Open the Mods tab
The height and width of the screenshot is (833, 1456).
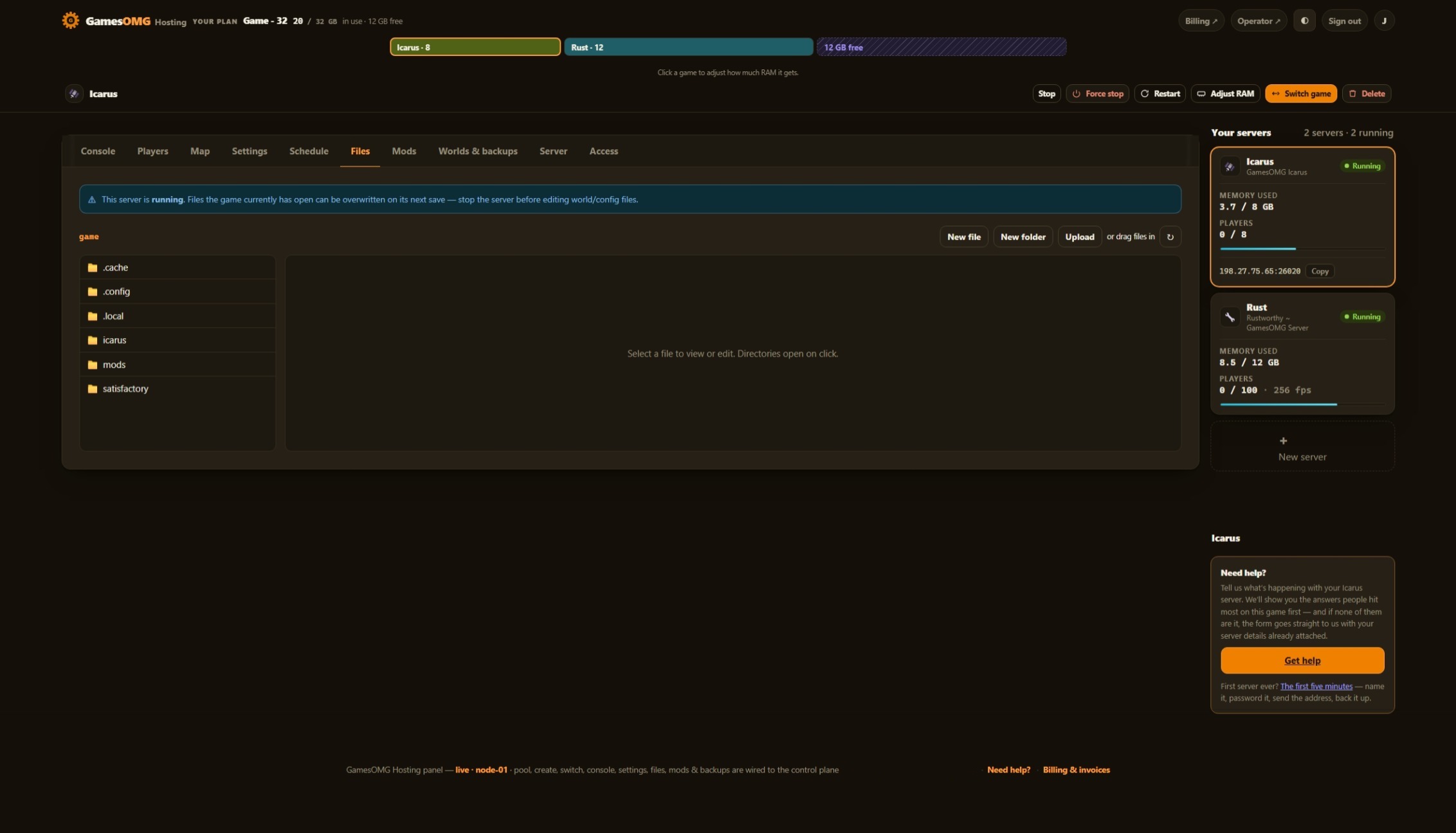click(x=404, y=151)
